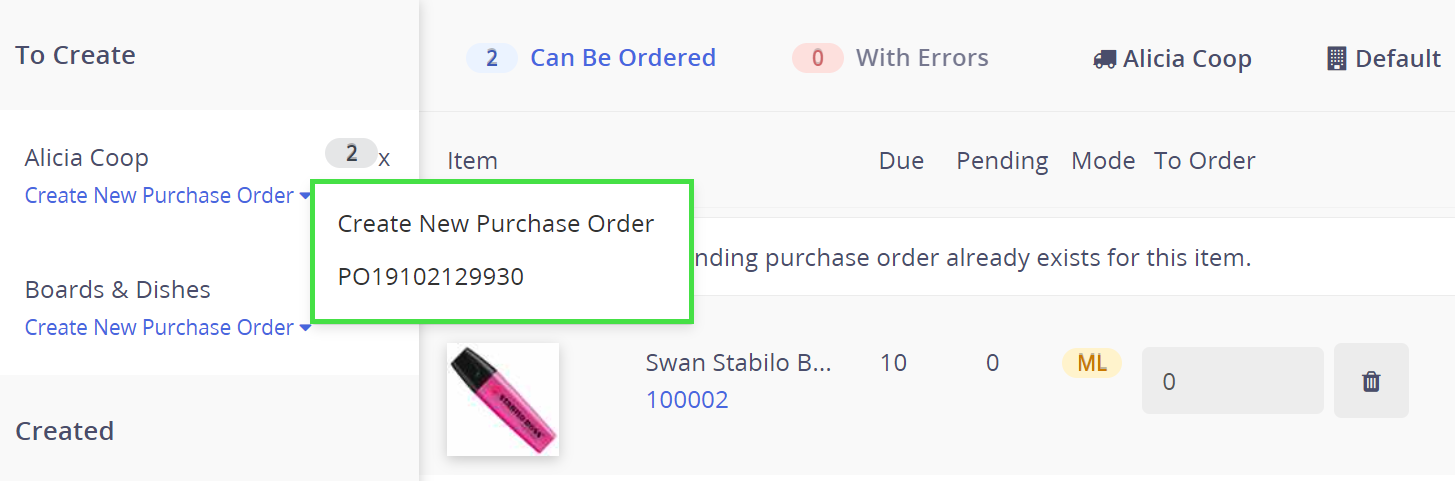Click the ML mode badge
The height and width of the screenshot is (481, 1455).
(1092, 363)
